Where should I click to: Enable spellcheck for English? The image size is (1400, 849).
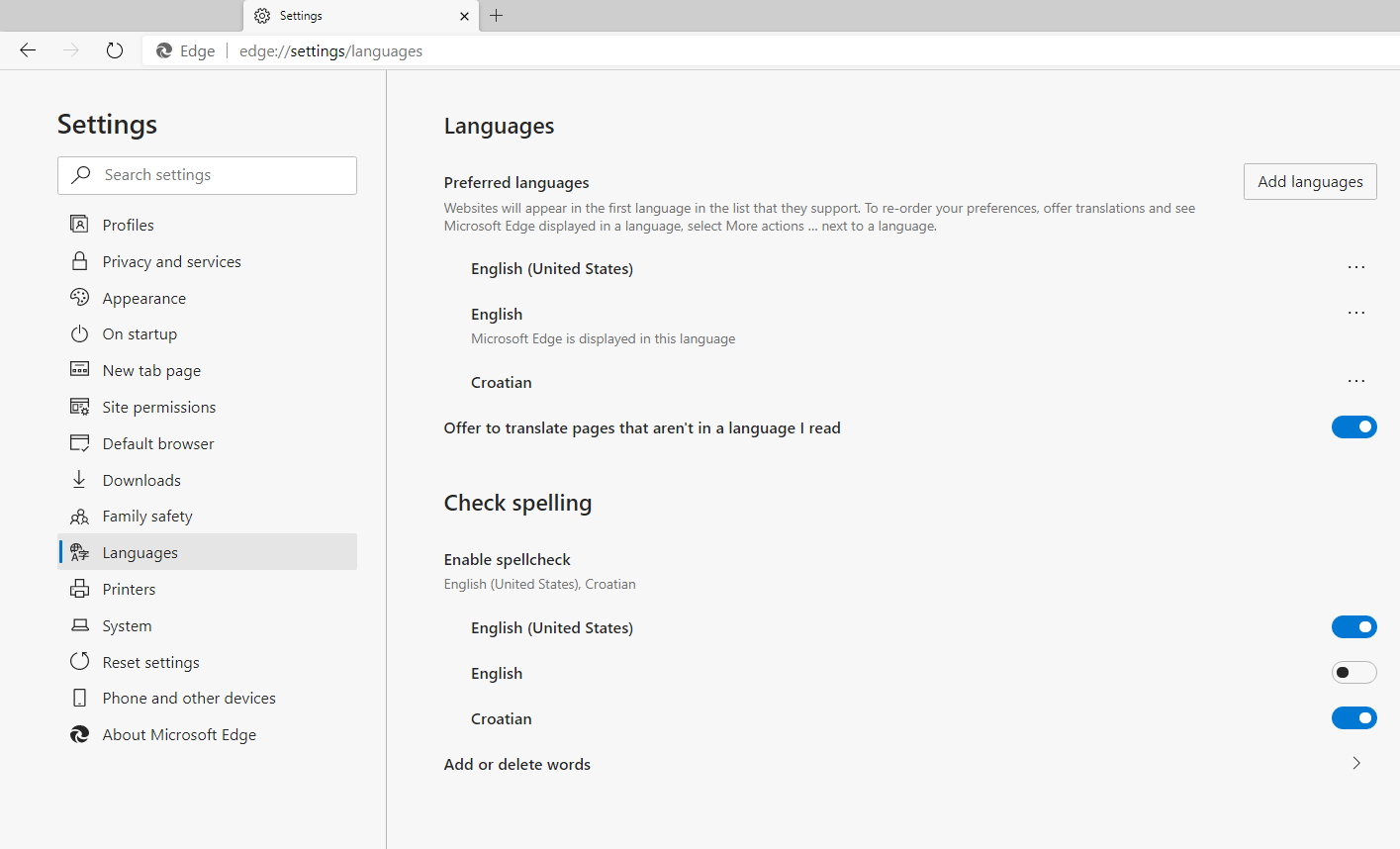pos(1353,672)
